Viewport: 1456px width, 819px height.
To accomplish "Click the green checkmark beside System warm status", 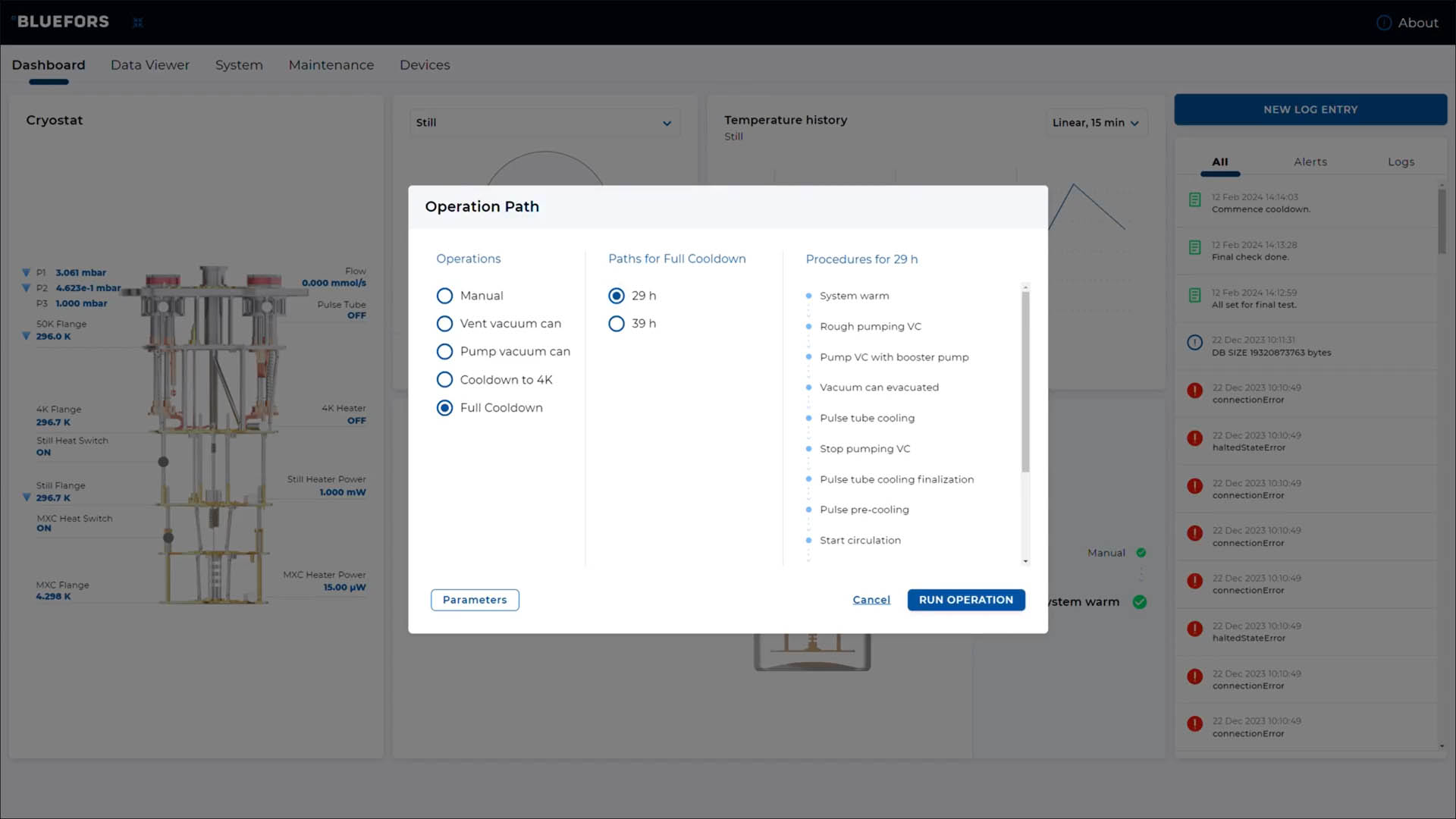I will (1139, 602).
